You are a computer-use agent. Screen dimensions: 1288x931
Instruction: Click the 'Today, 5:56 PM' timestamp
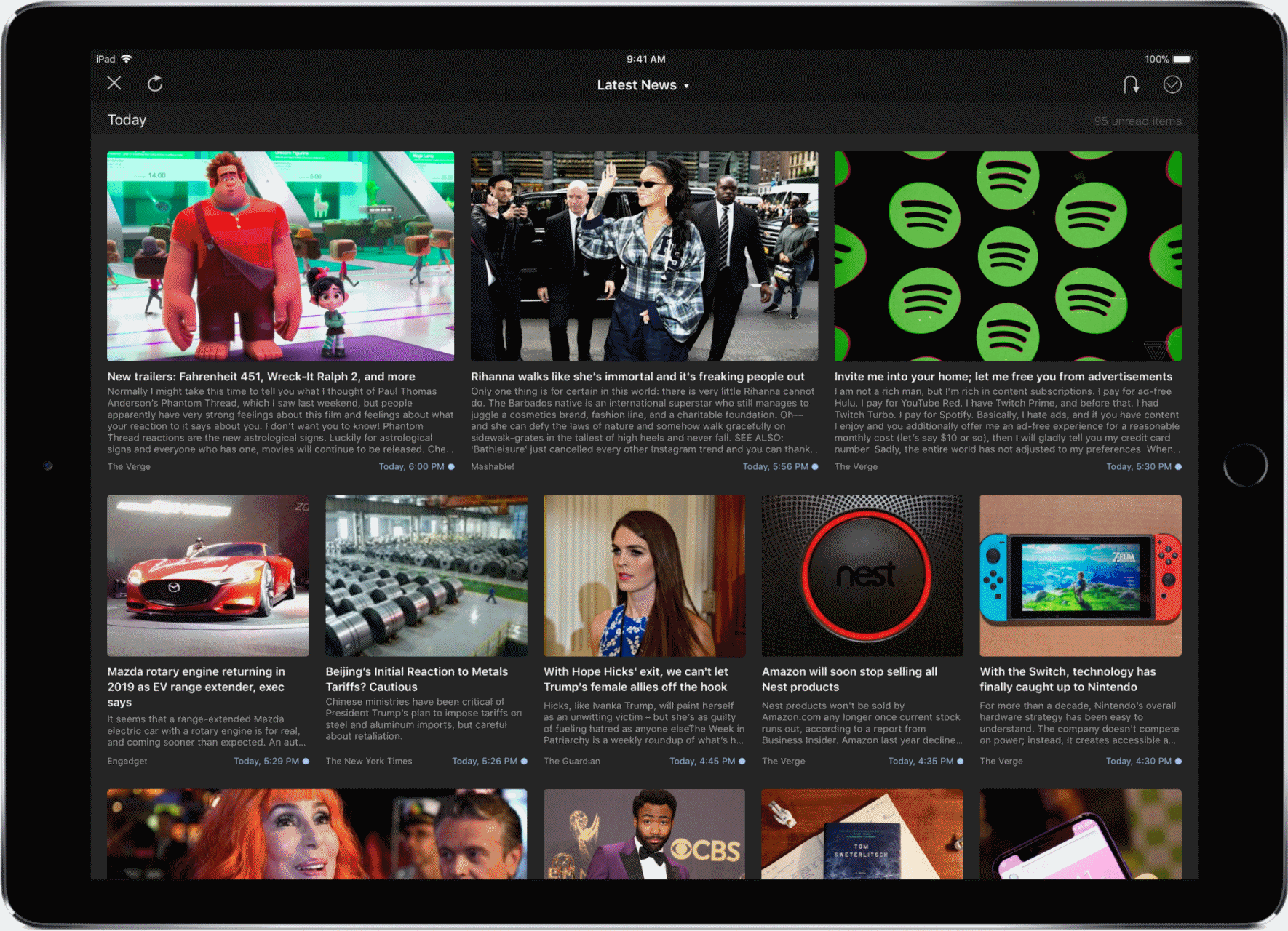point(775,467)
